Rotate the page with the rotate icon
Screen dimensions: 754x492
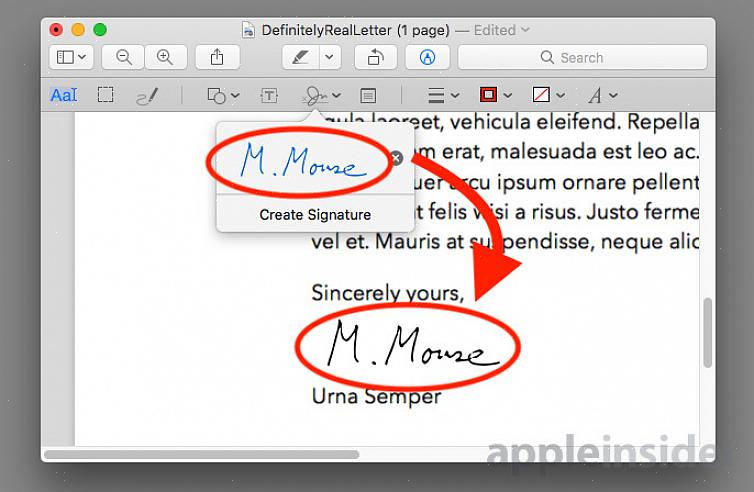tap(376, 58)
